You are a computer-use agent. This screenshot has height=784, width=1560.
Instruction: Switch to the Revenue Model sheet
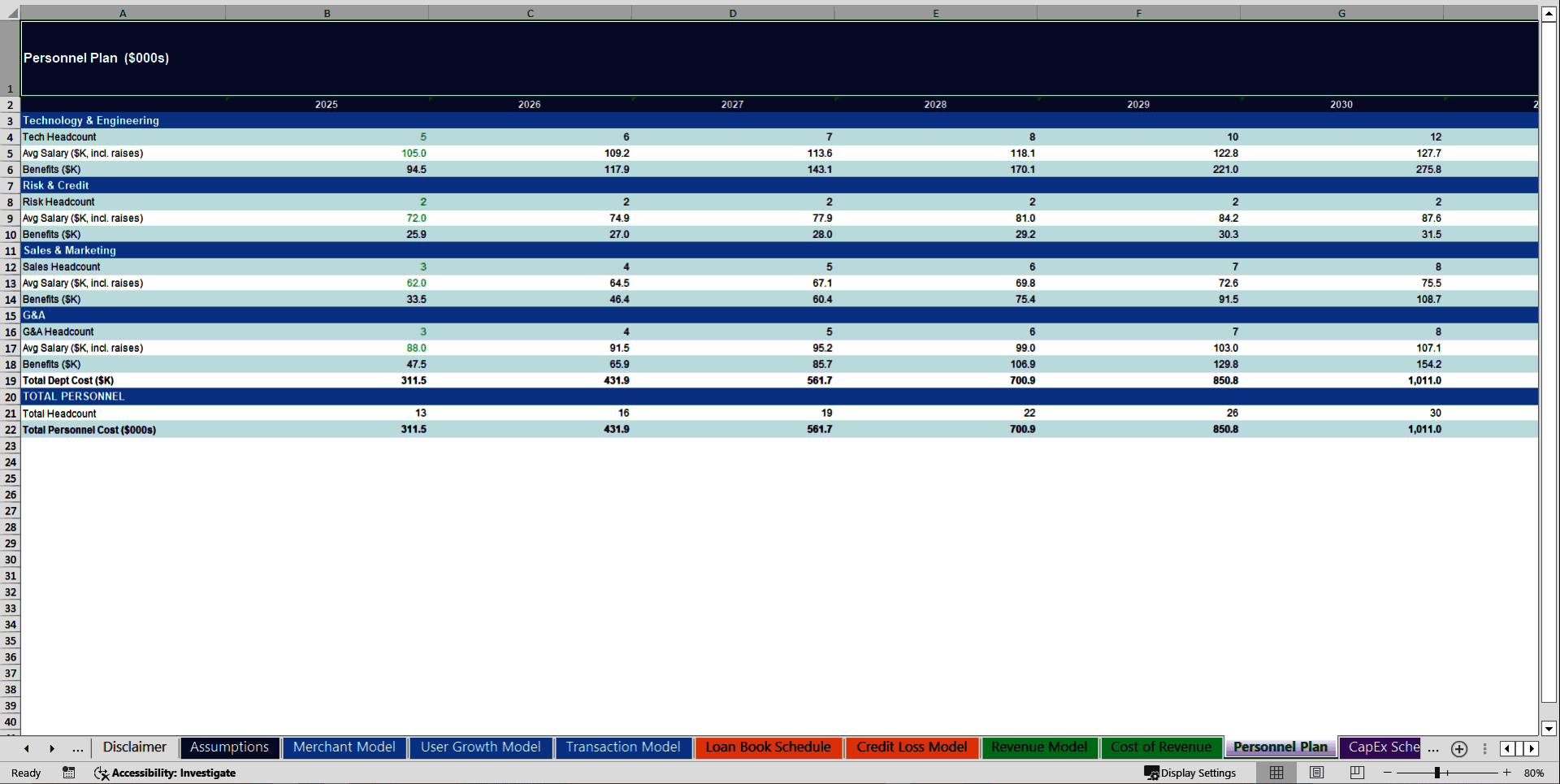[x=1039, y=747]
